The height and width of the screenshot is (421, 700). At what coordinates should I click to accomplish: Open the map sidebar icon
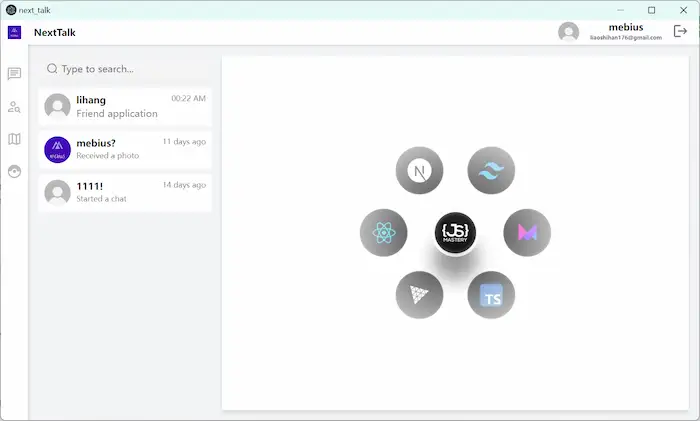pyautogui.click(x=14, y=139)
